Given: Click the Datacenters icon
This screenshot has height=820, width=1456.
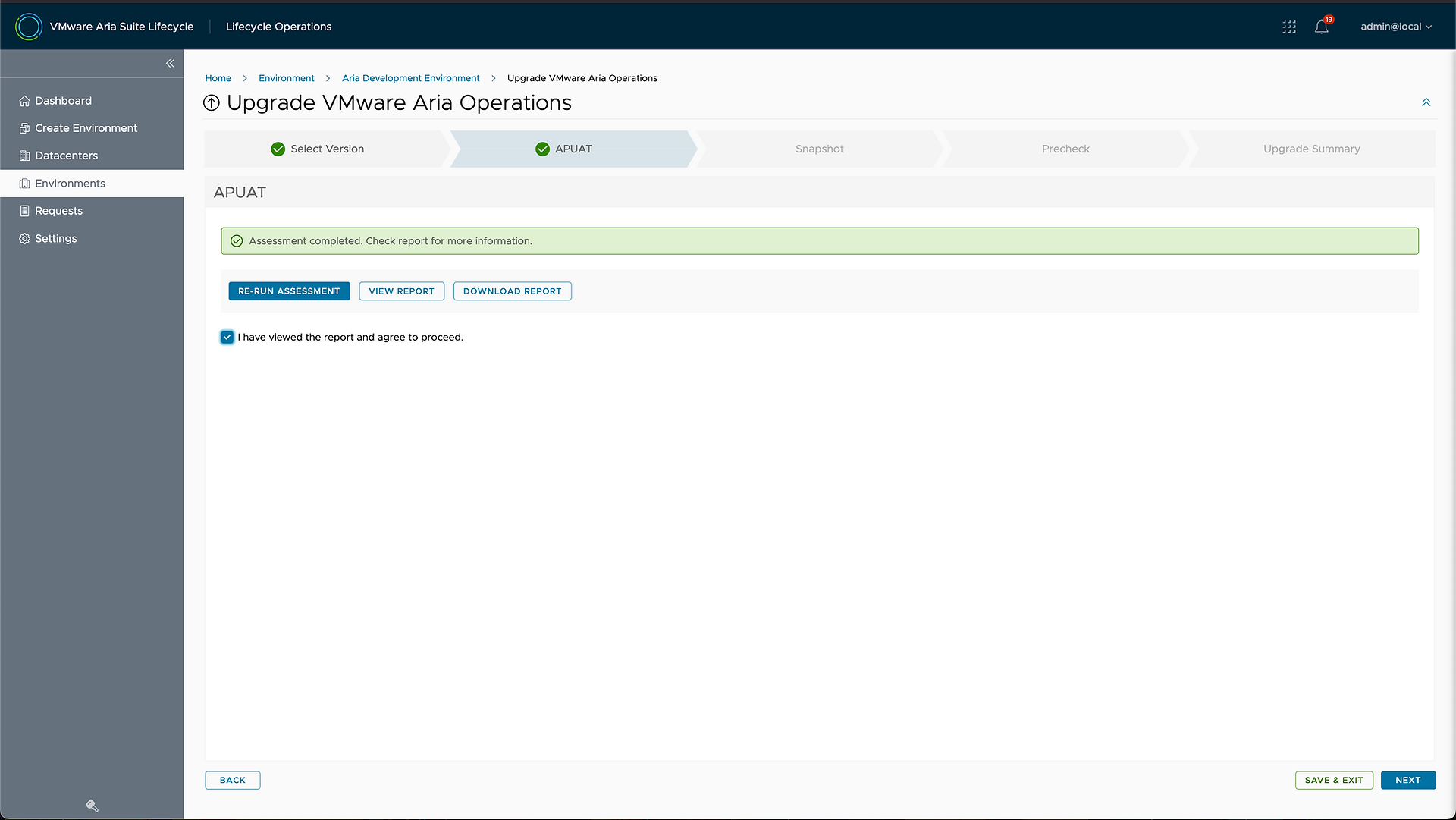Looking at the screenshot, I should [x=25, y=156].
